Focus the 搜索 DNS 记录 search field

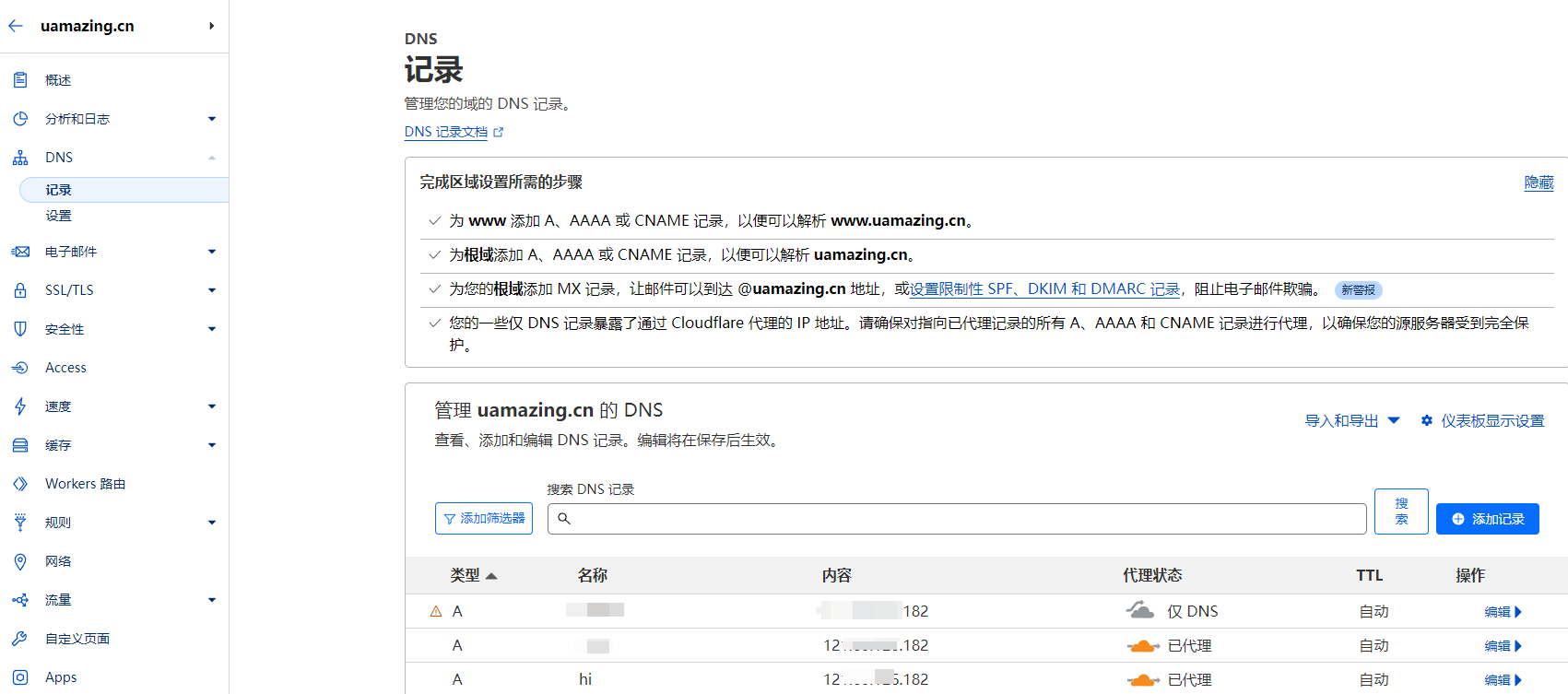(x=957, y=519)
